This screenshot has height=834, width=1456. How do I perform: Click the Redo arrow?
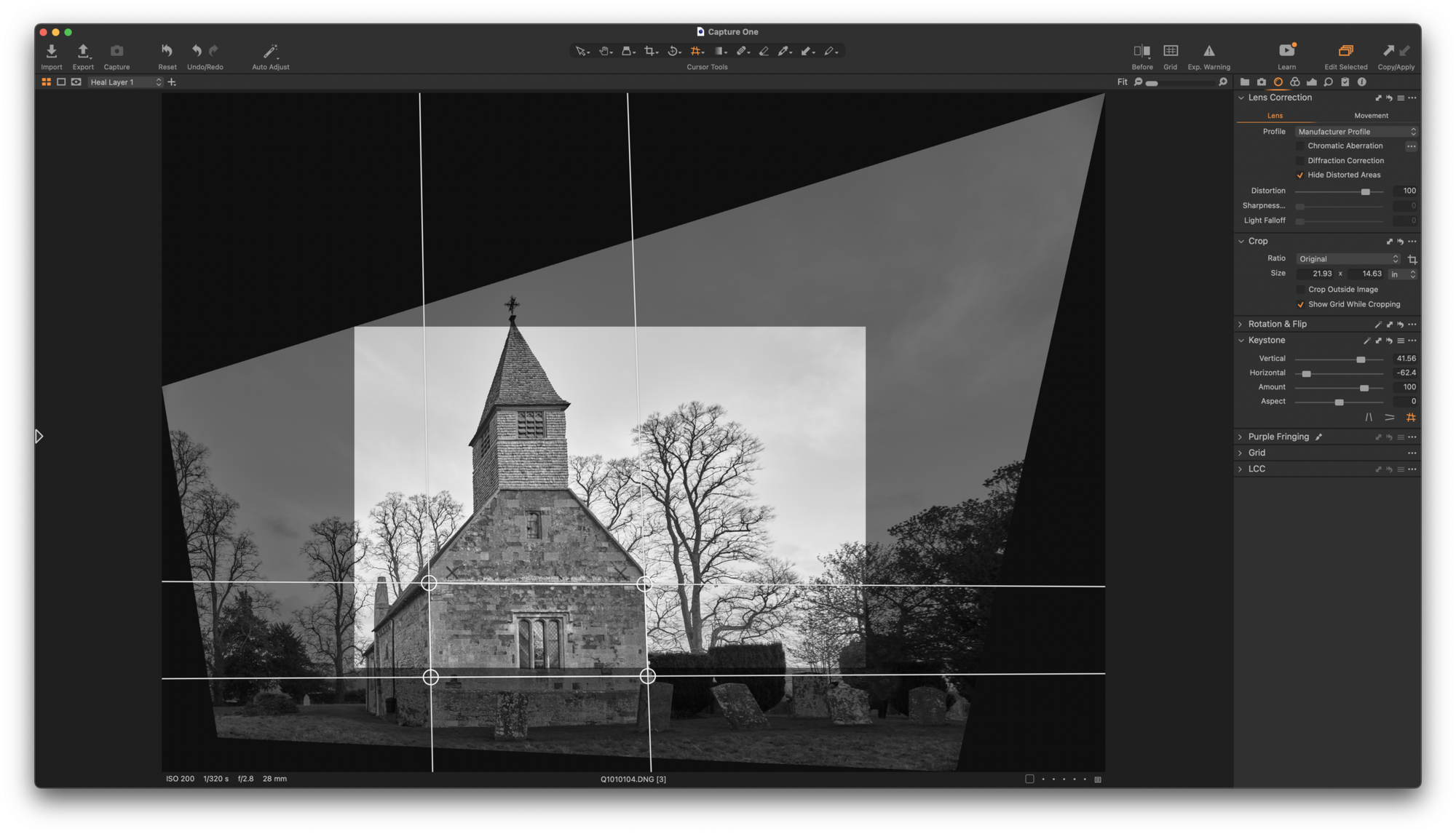(213, 51)
